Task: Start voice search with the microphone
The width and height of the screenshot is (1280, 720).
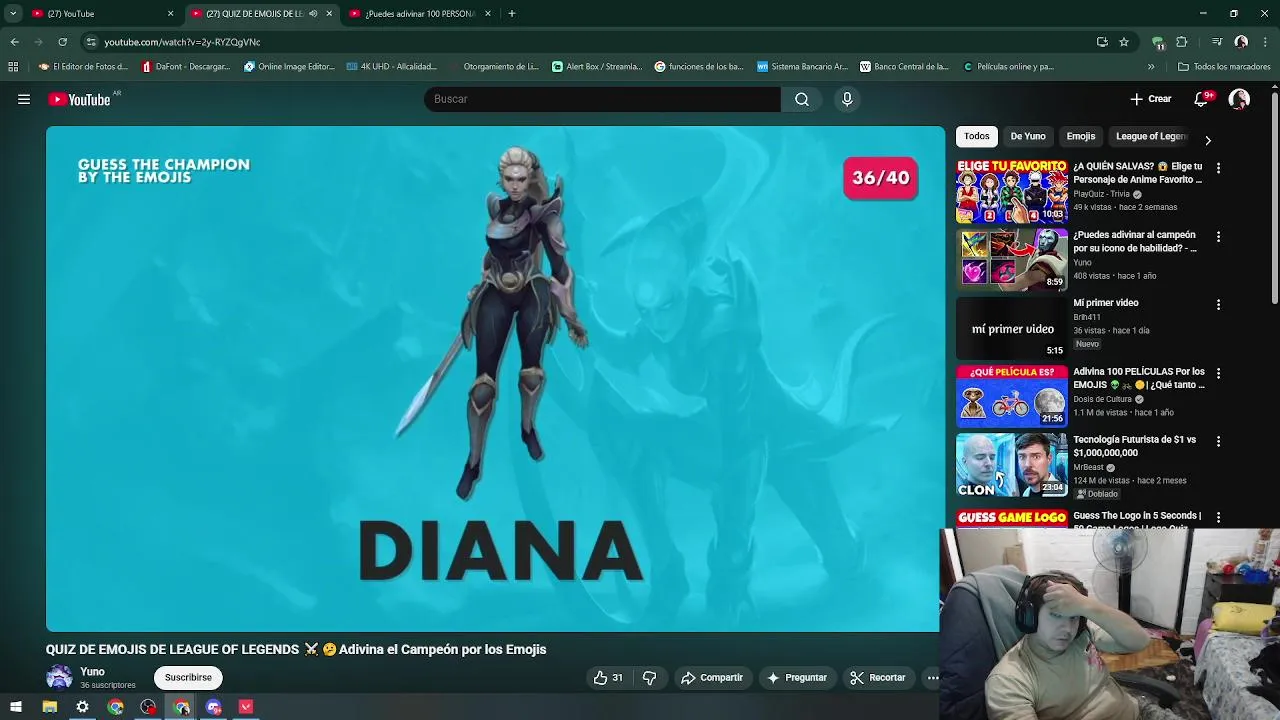Action: click(847, 99)
